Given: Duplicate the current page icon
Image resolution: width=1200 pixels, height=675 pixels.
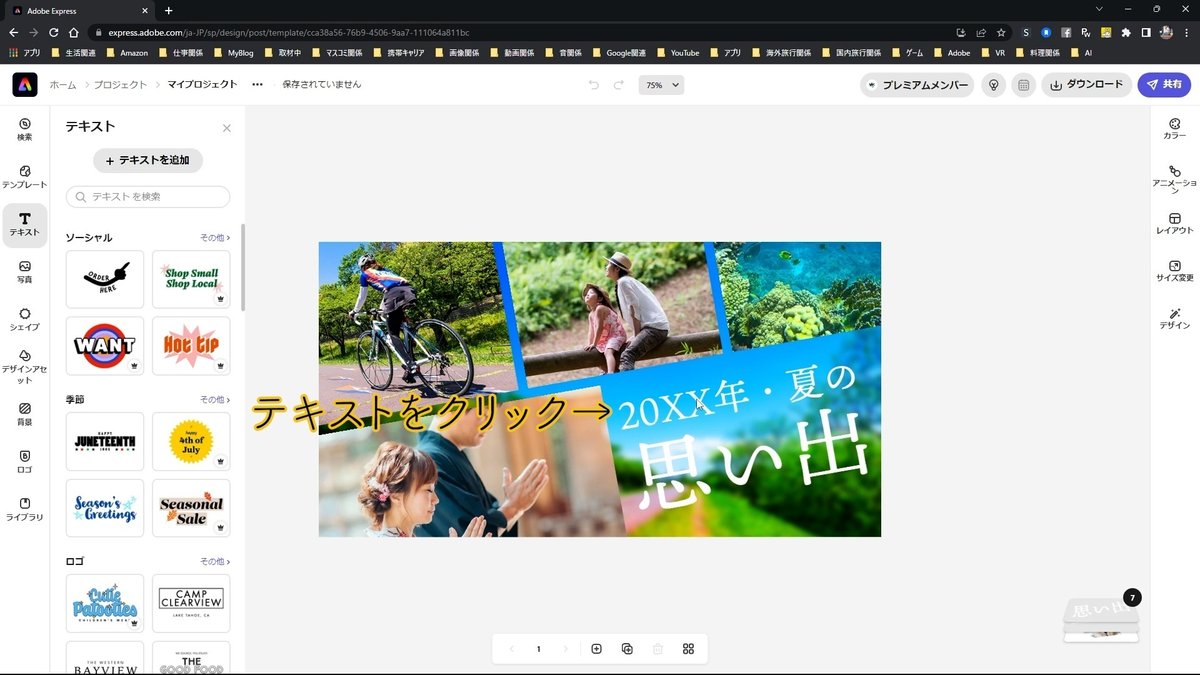Looking at the screenshot, I should (x=627, y=649).
